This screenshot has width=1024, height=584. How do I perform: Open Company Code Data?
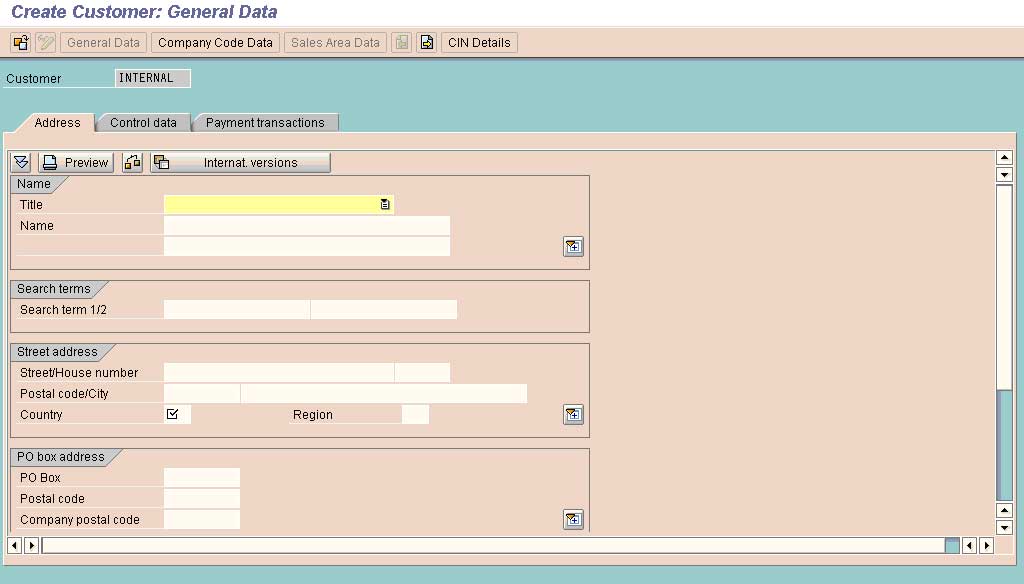215,42
